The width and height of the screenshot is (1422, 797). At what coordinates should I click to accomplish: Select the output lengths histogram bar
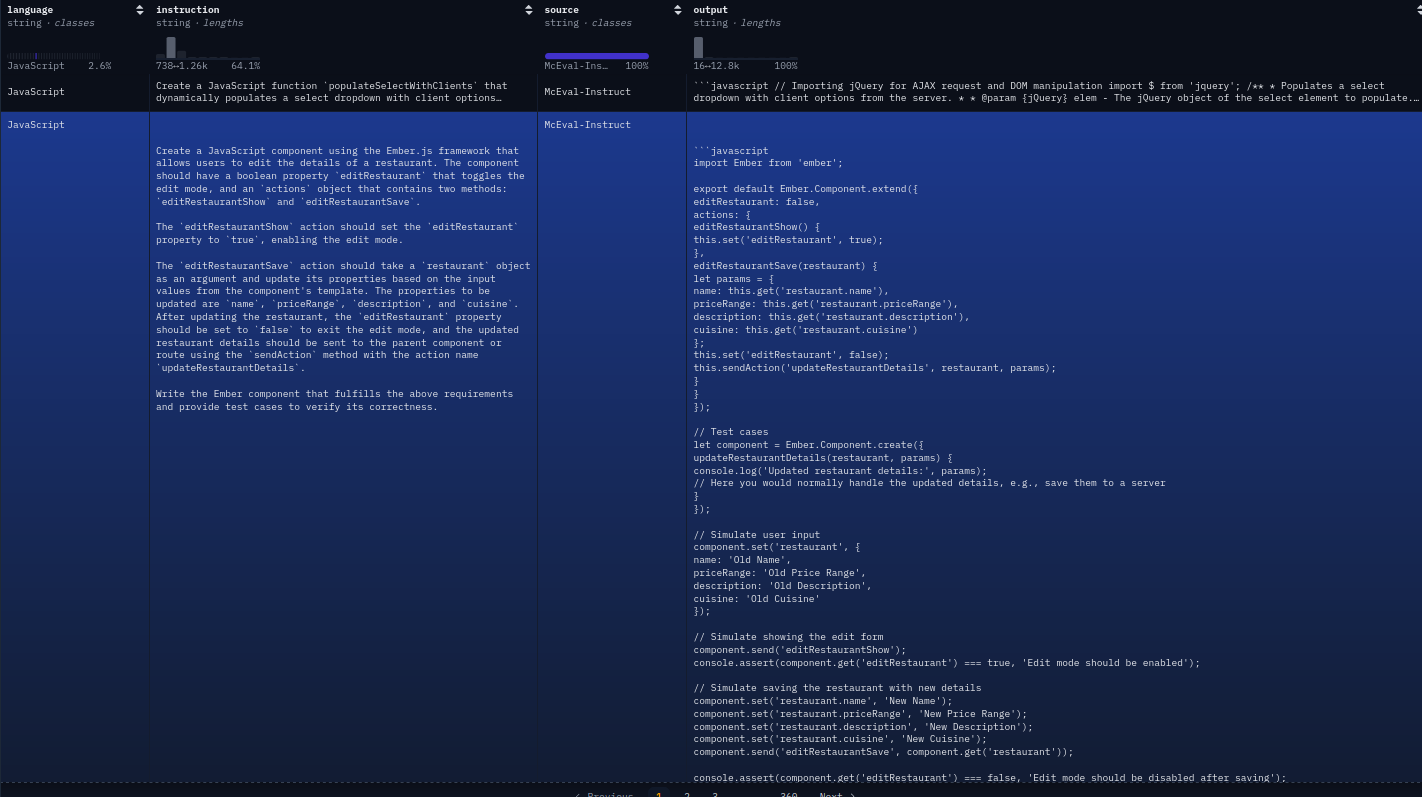pos(698,48)
